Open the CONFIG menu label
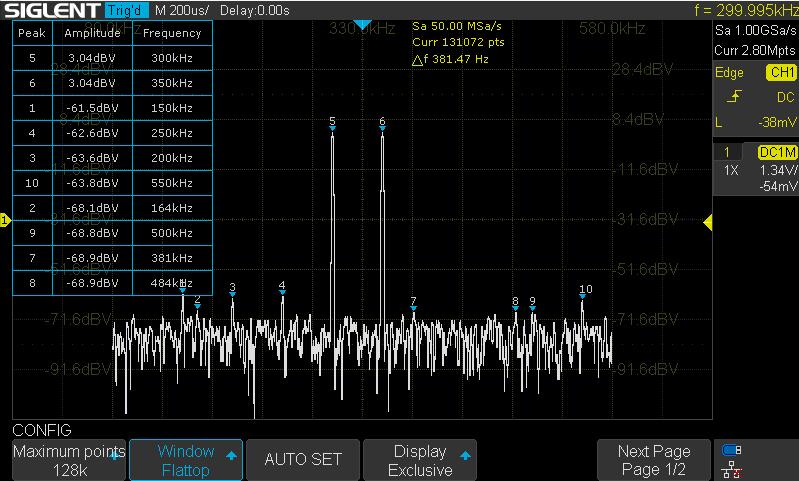The width and height of the screenshot is (799, 481). [42, 430]
